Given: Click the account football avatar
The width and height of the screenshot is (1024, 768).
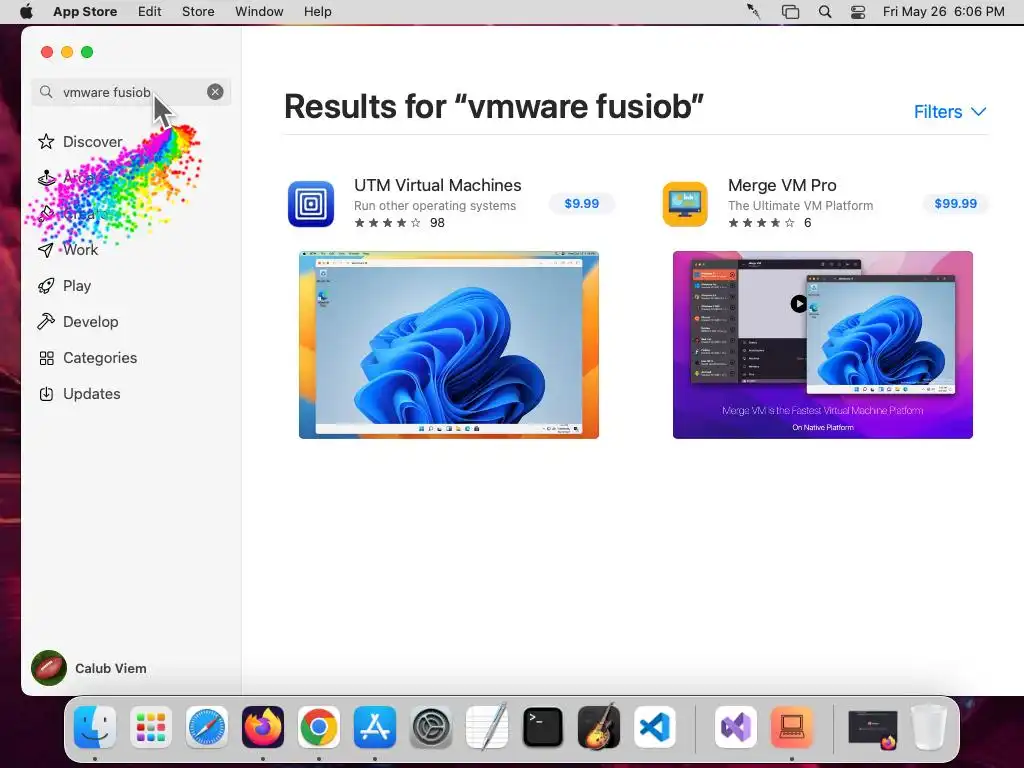Looking at the screenshot, I should (x=49, y=668).
